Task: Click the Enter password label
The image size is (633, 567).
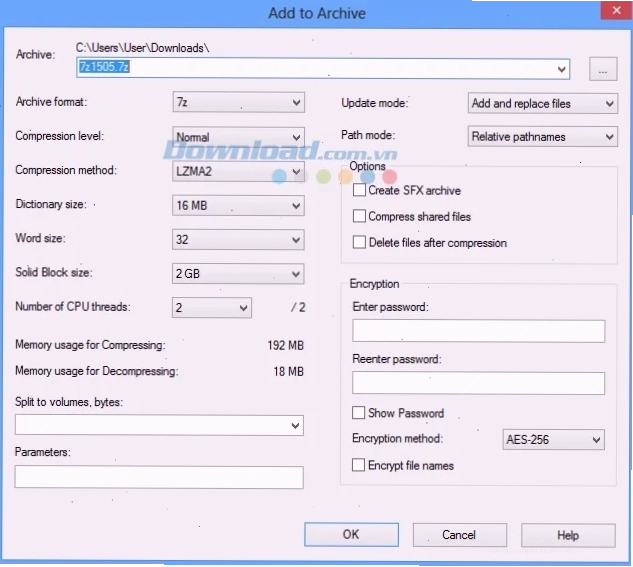Action: [390, 307]
